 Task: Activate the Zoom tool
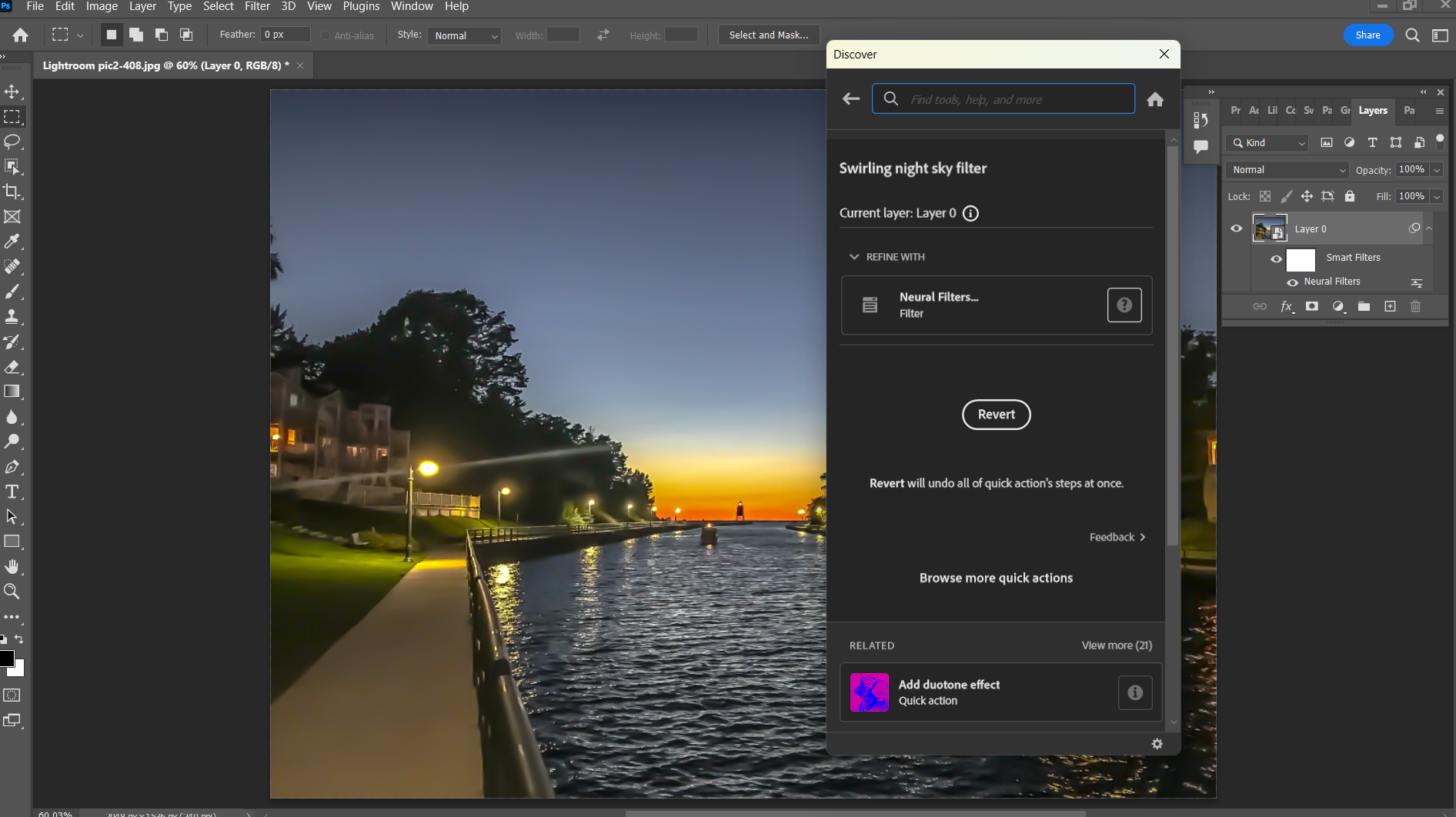click(12, 592)
